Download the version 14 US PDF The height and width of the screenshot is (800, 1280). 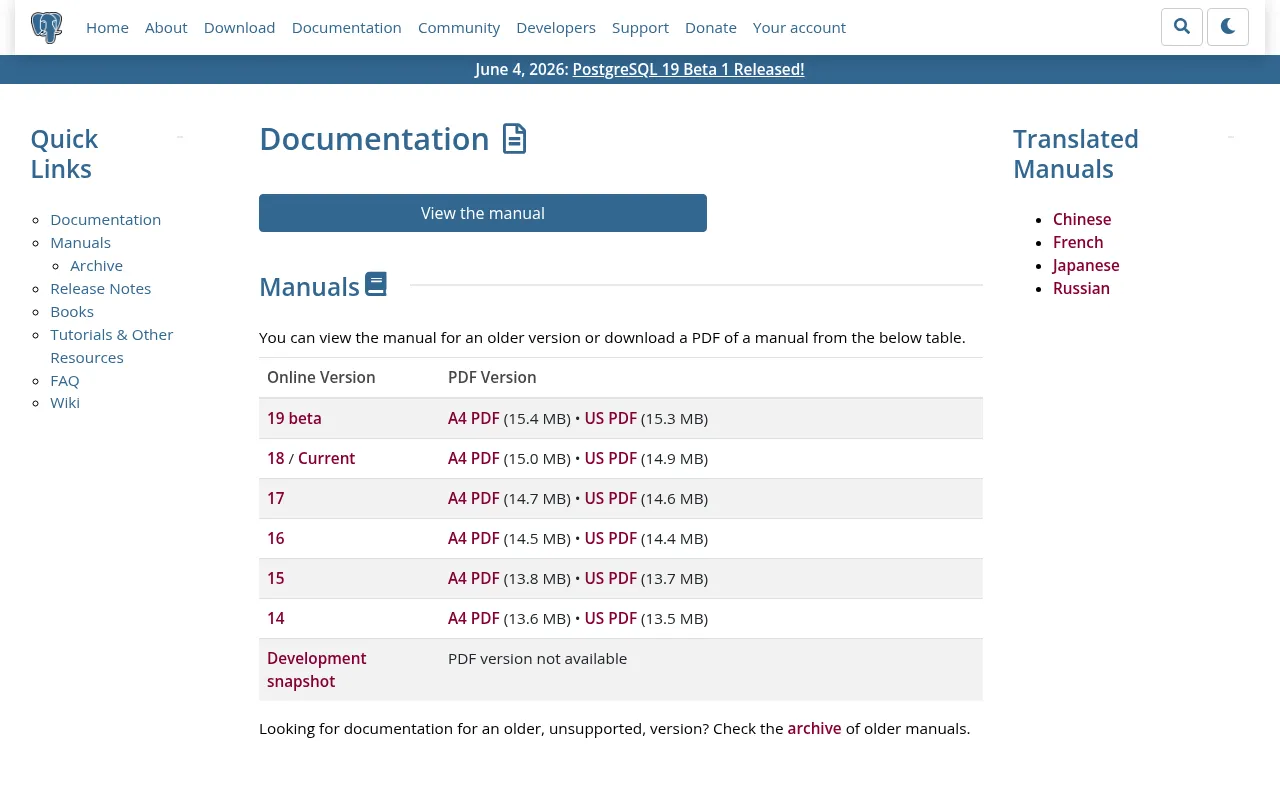[611, 619]
